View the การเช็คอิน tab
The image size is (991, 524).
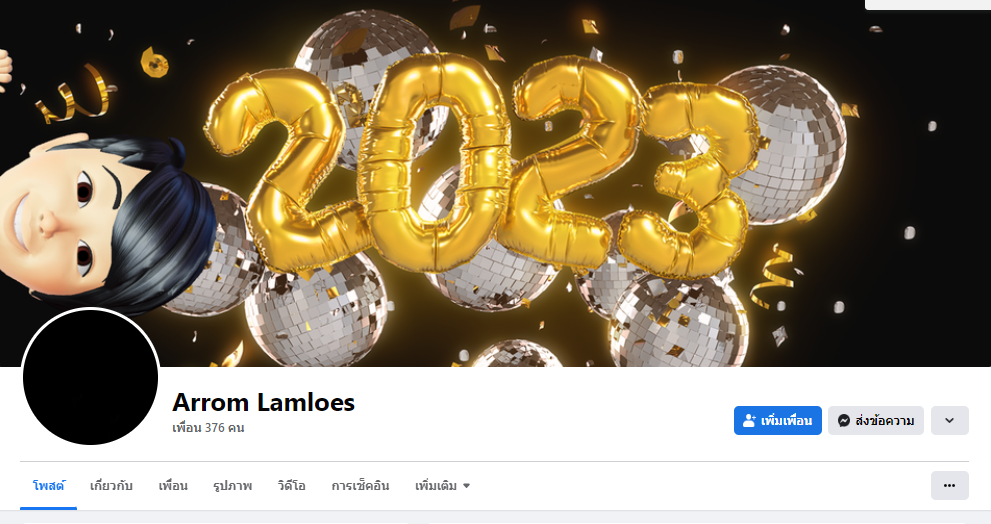click(360, 486)
